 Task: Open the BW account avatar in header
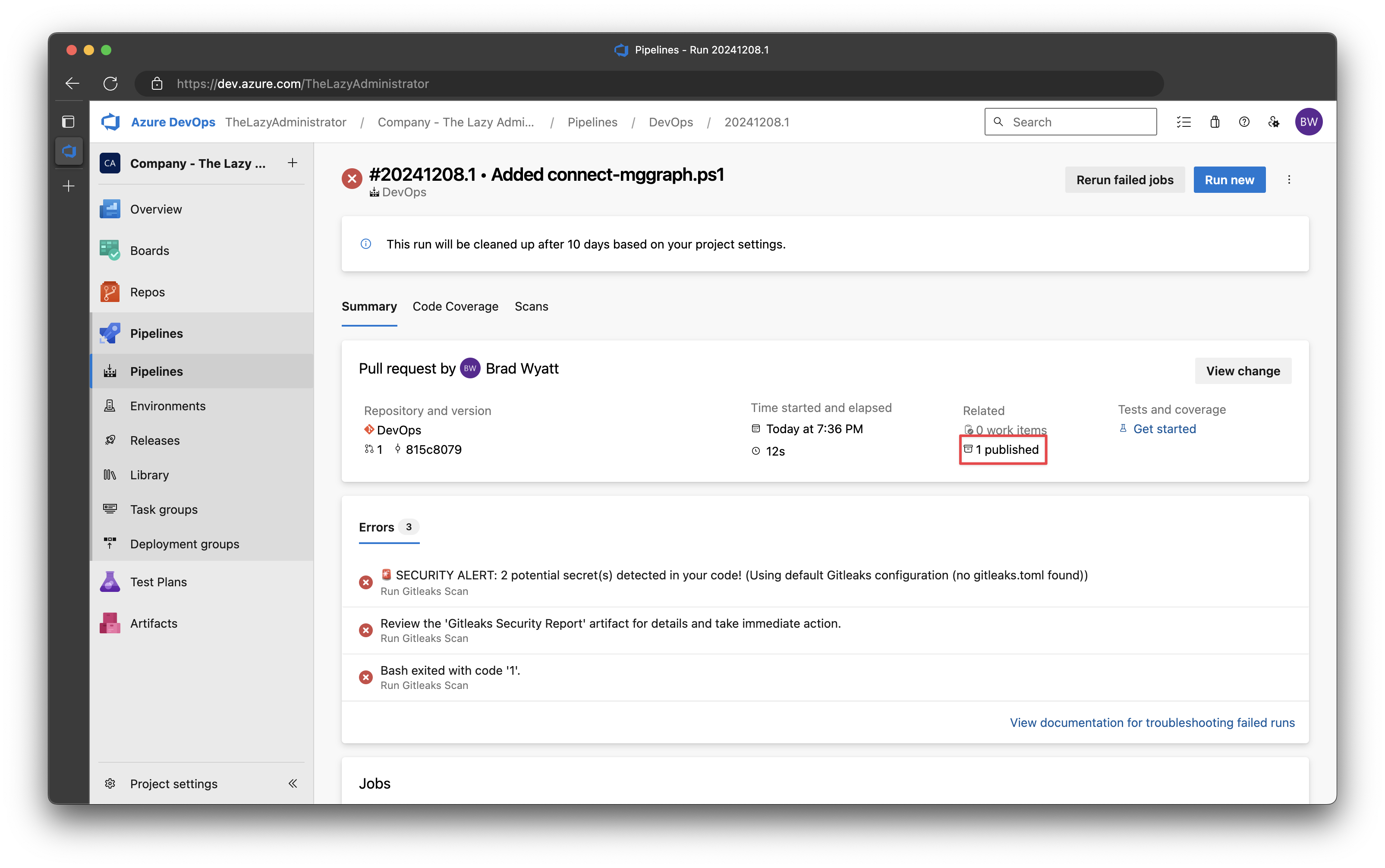[1308, 122]
